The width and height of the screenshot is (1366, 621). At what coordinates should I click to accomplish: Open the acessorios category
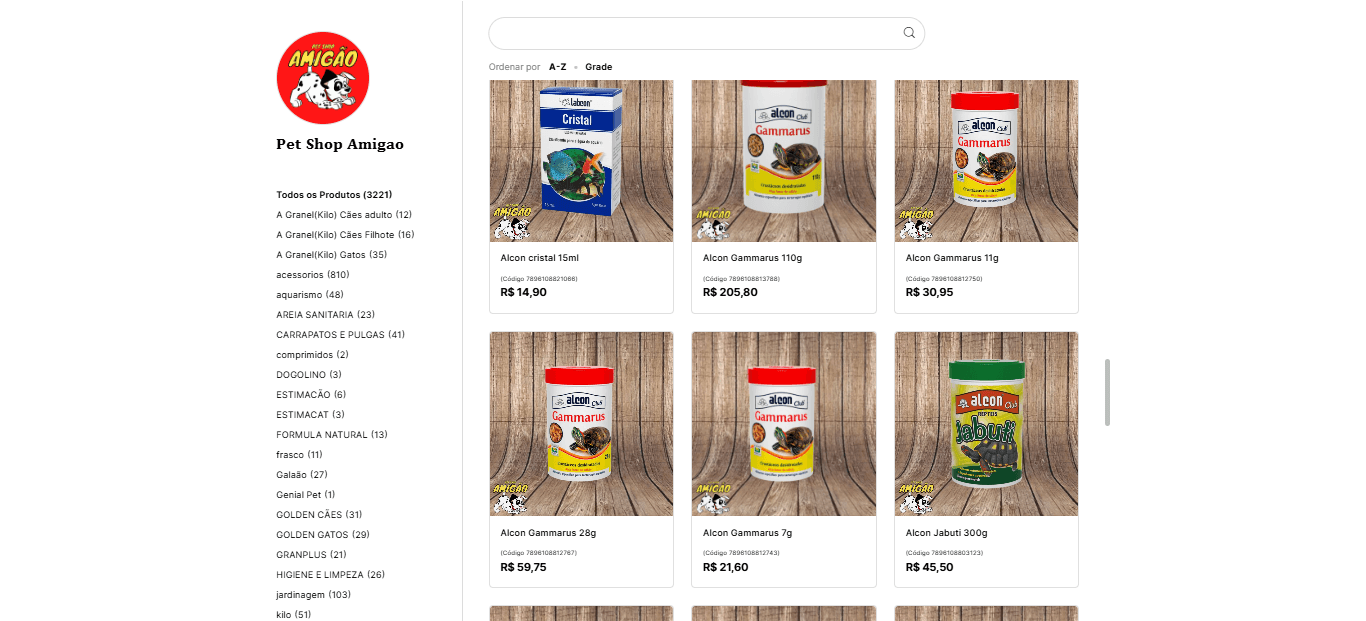(x=313, y=275)
